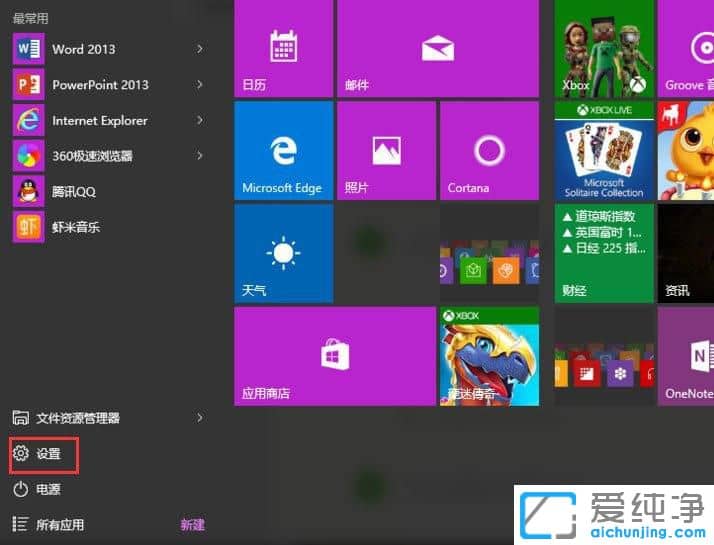The width and height of the screenshot is (714, 545).
Task: Click the 设置 label
Action: click(x=49, y=454)
